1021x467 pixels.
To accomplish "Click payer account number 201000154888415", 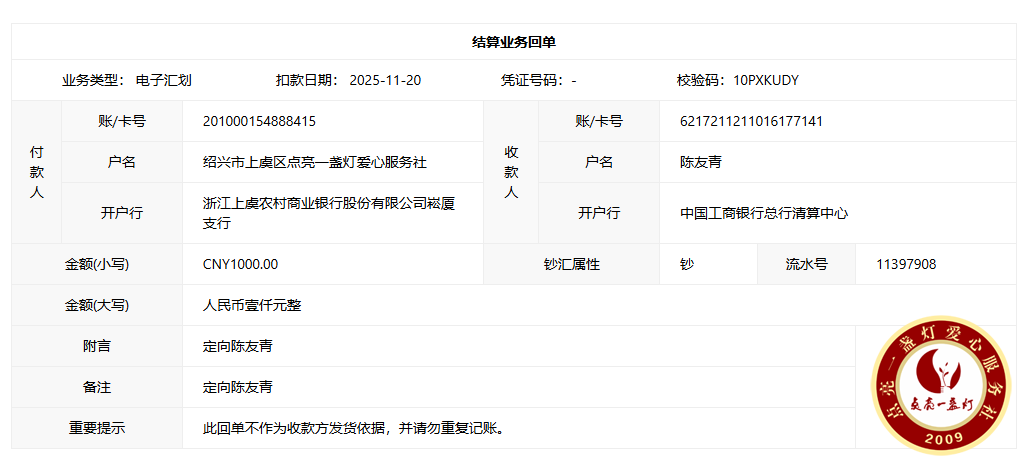I will (259, 121).
